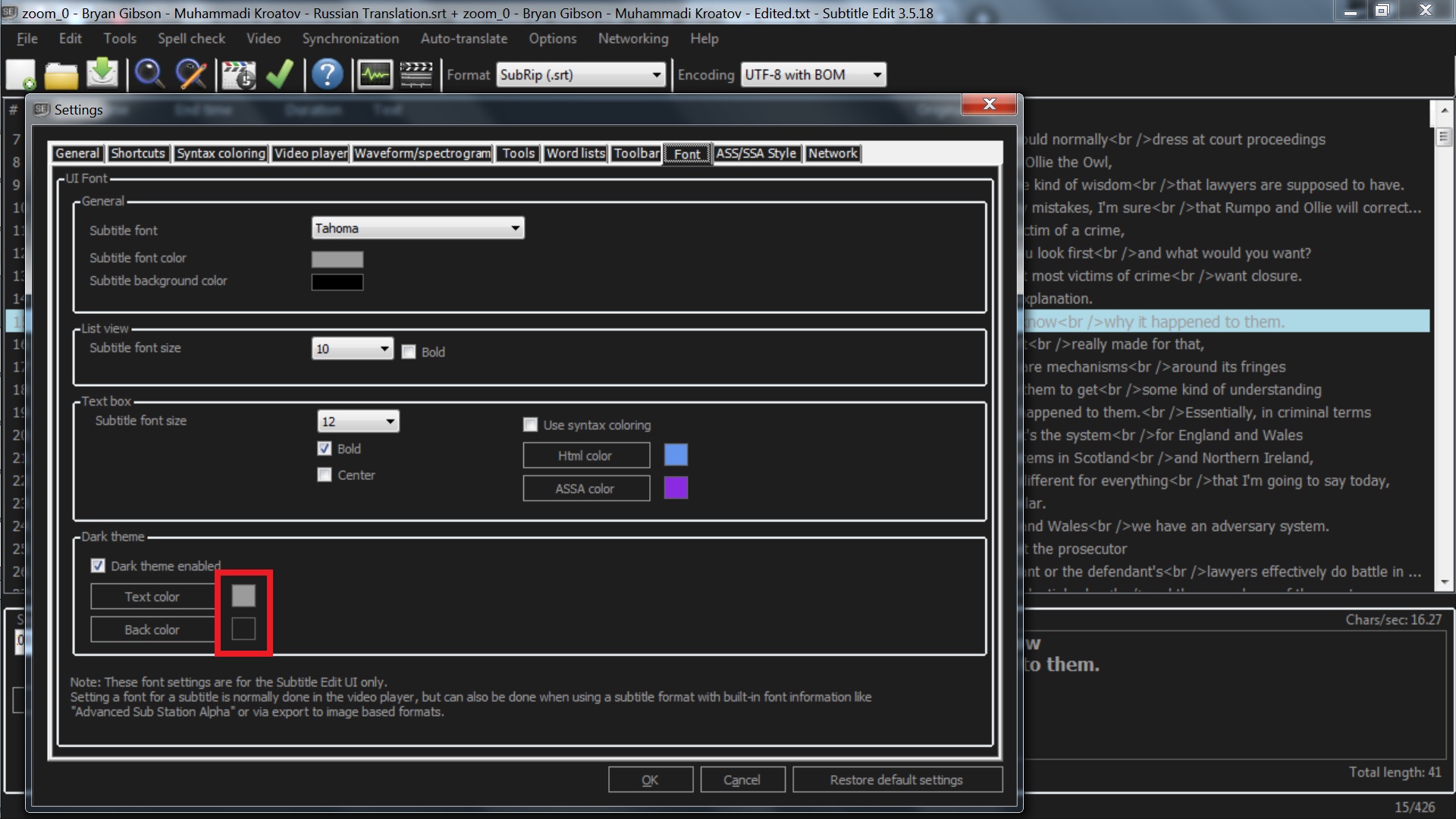Turn on Use syntax coloring
Screen dimensions: 1456x819
(x=530, y=425)
